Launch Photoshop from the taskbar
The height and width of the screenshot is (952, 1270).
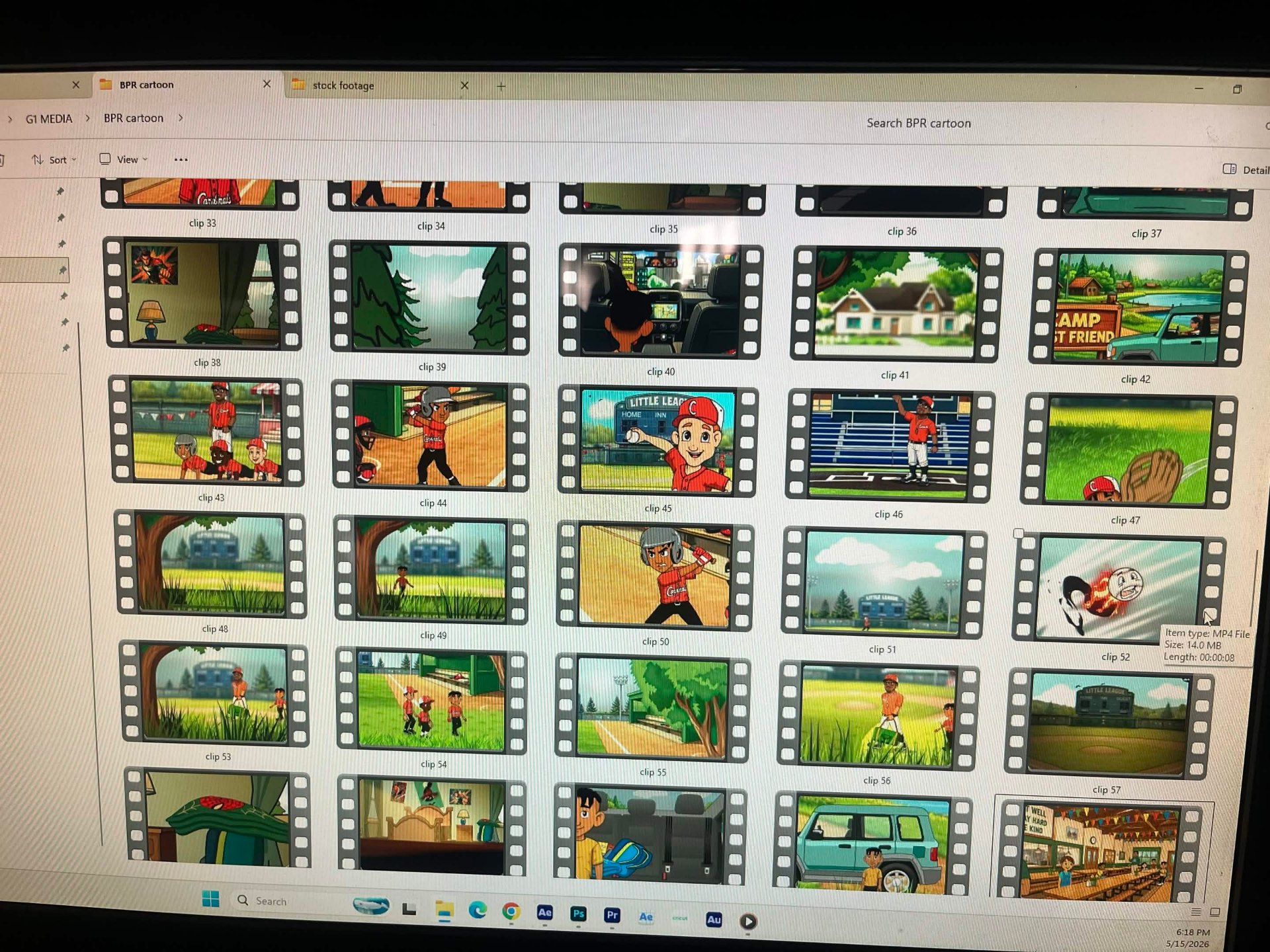tap(578, 914)
